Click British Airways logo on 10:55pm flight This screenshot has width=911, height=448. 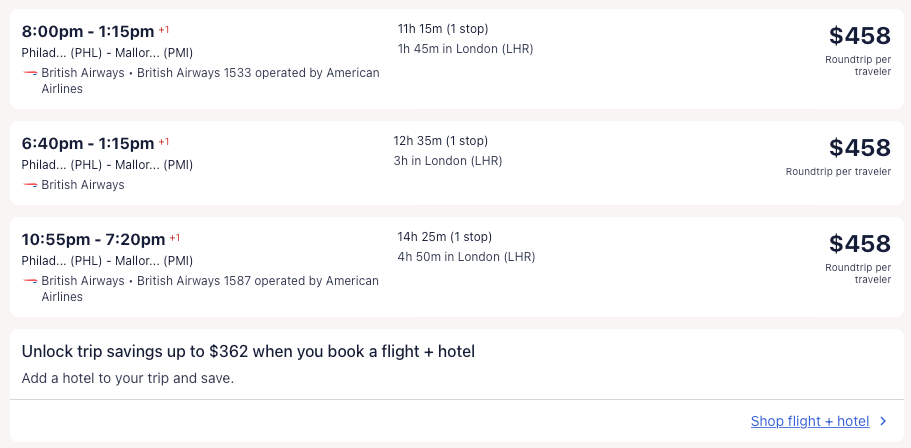tap(30, 281)
